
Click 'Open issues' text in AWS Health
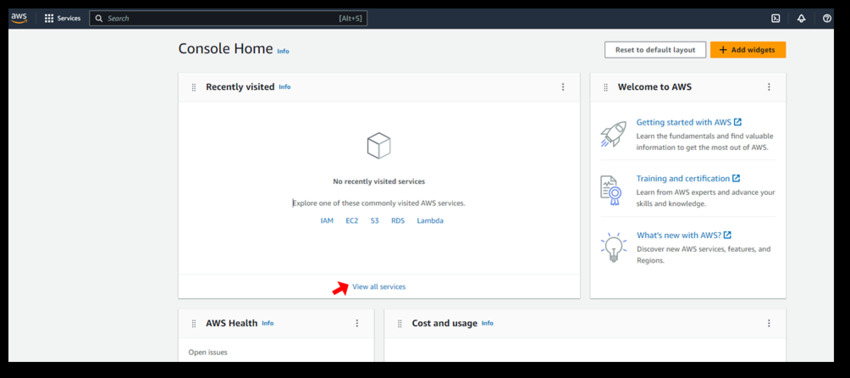click(x=208, y=353)
